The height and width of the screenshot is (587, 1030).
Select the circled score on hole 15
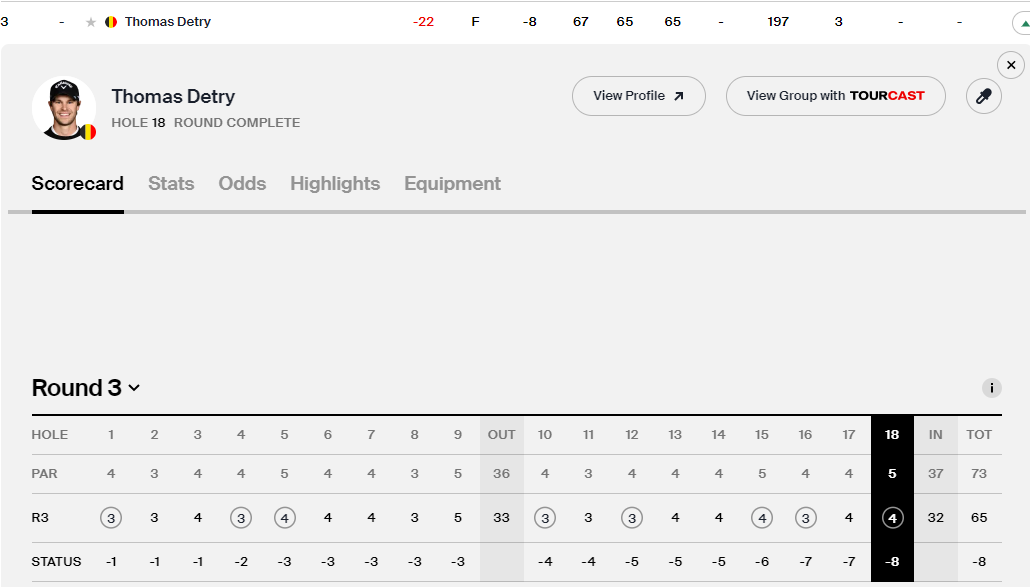pyautogui.click(x=762, y=518)
